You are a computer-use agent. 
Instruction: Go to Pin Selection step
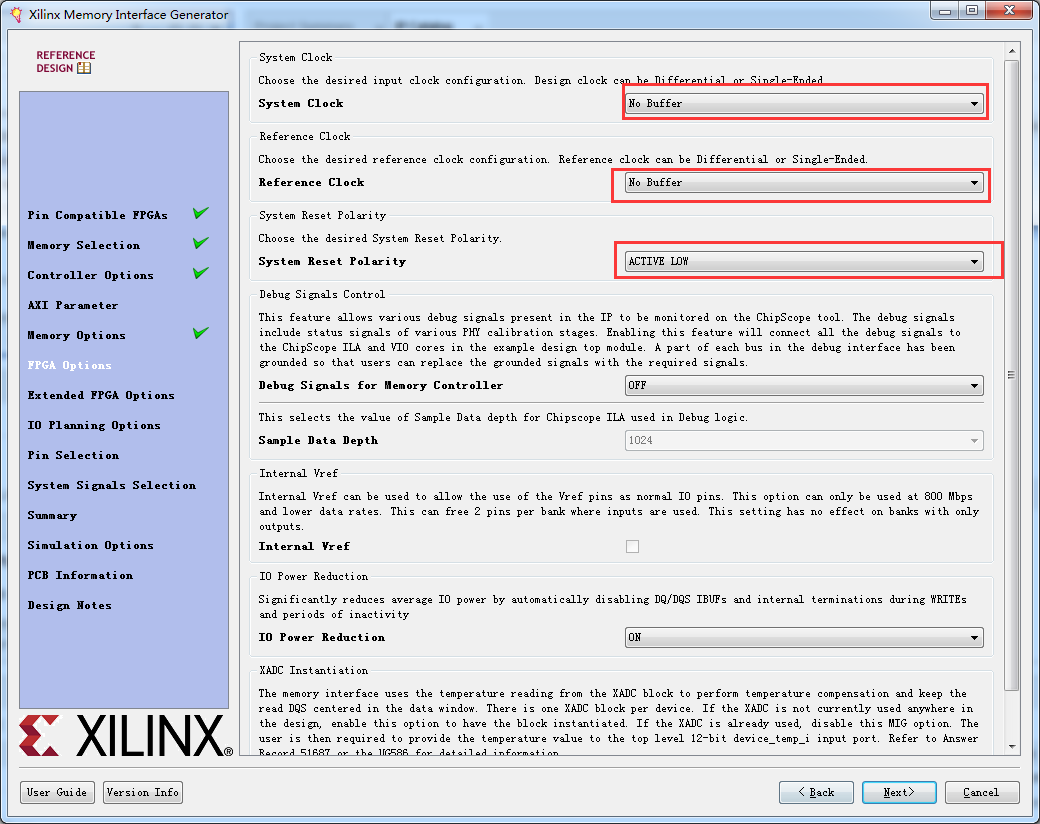73,455
